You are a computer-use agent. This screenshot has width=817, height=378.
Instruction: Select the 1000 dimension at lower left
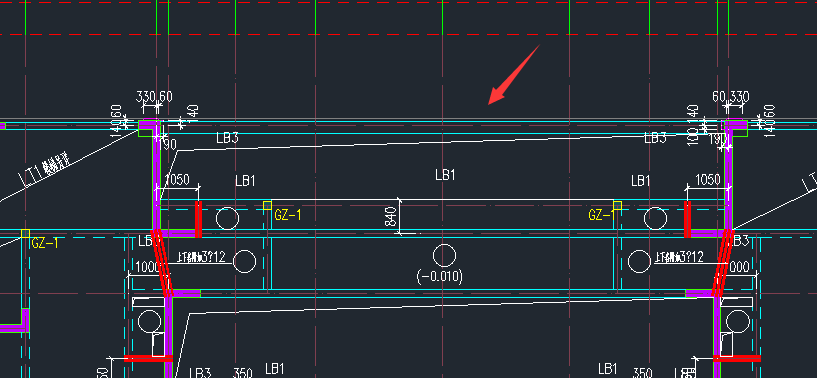[x=147, y=267]
